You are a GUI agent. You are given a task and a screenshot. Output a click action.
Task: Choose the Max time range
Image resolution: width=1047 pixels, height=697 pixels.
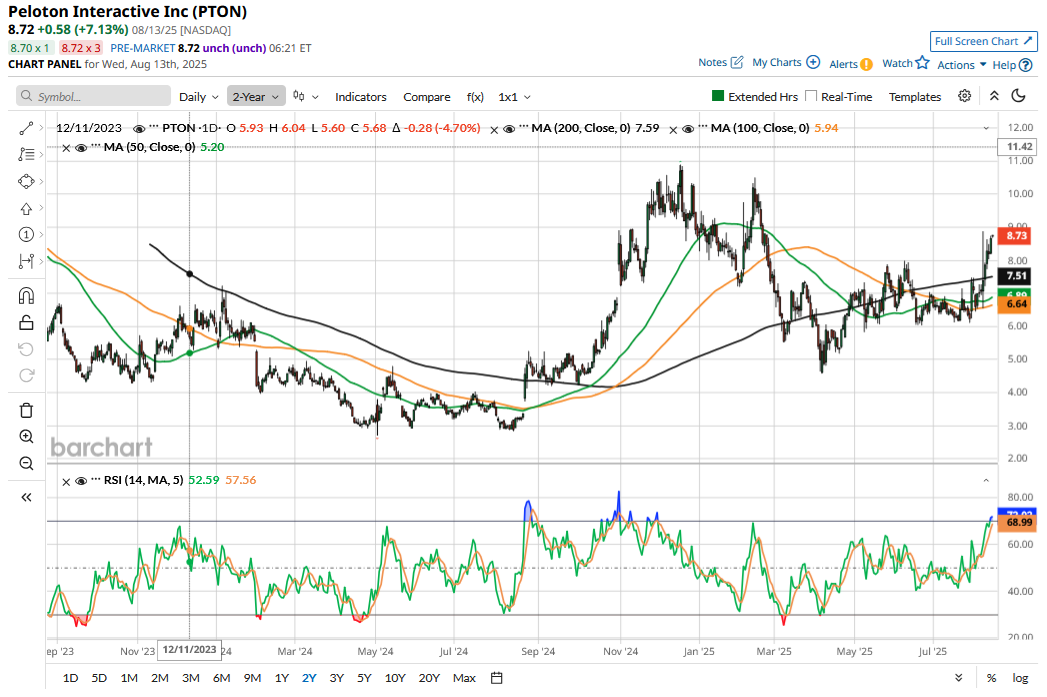click(x=464, y=678)
